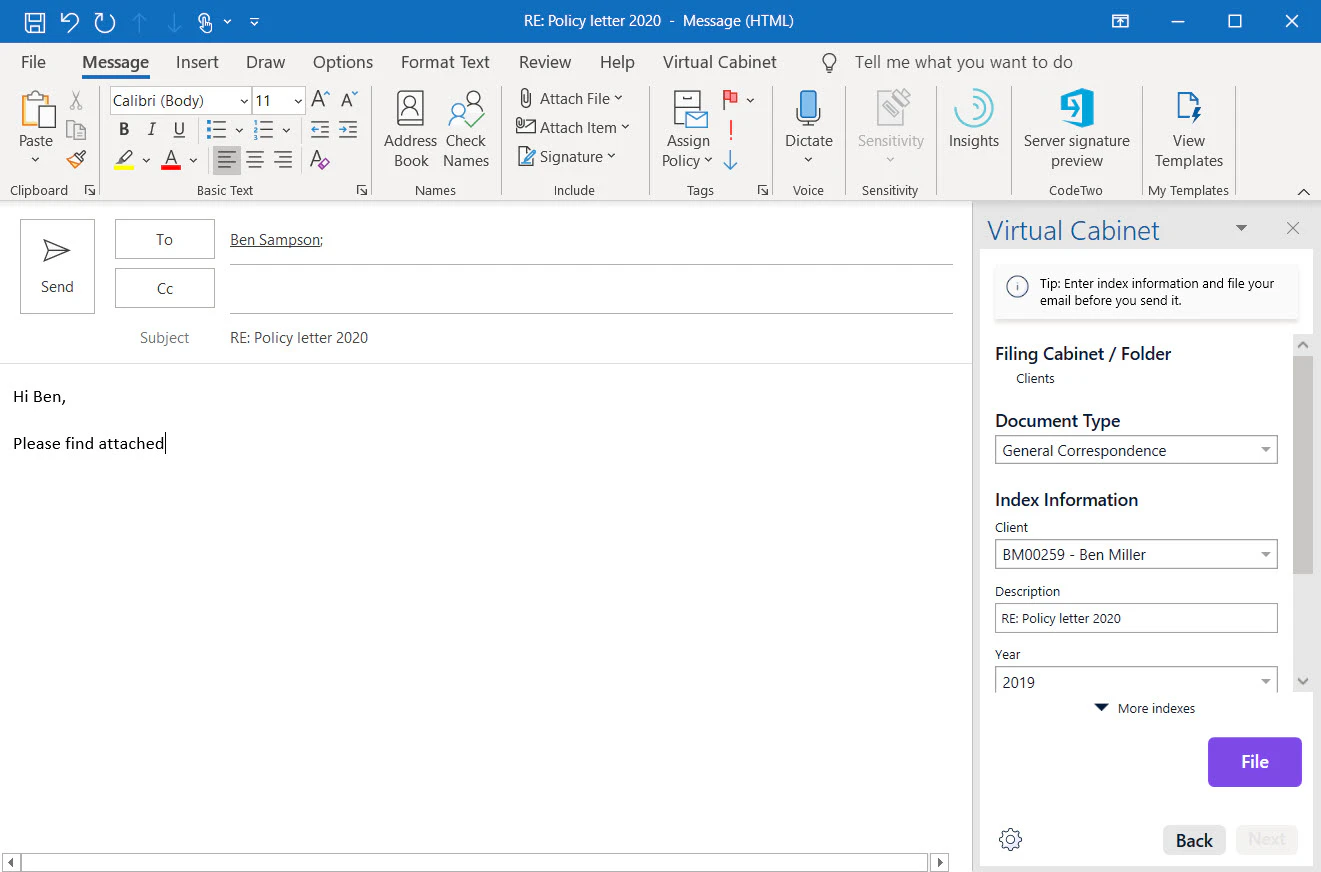Go Back in the Virtual Cabinet pane
This screenshot has height=872, width=1321.
tap(1194, 839)
